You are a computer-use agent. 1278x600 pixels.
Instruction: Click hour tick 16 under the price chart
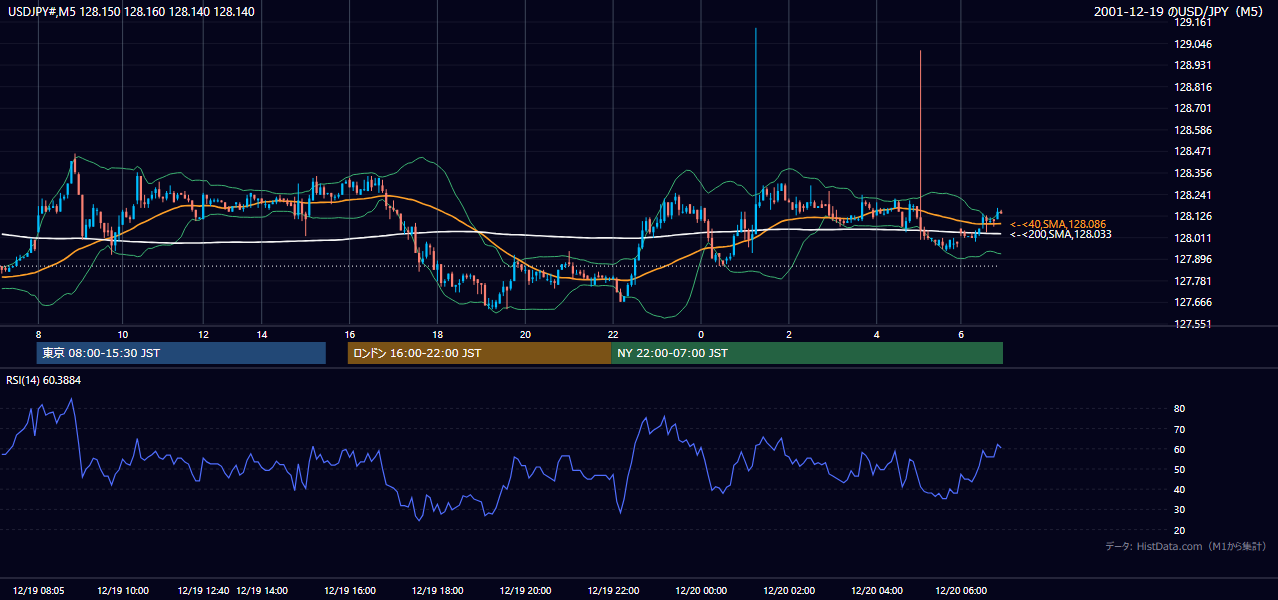coord(350,334)
